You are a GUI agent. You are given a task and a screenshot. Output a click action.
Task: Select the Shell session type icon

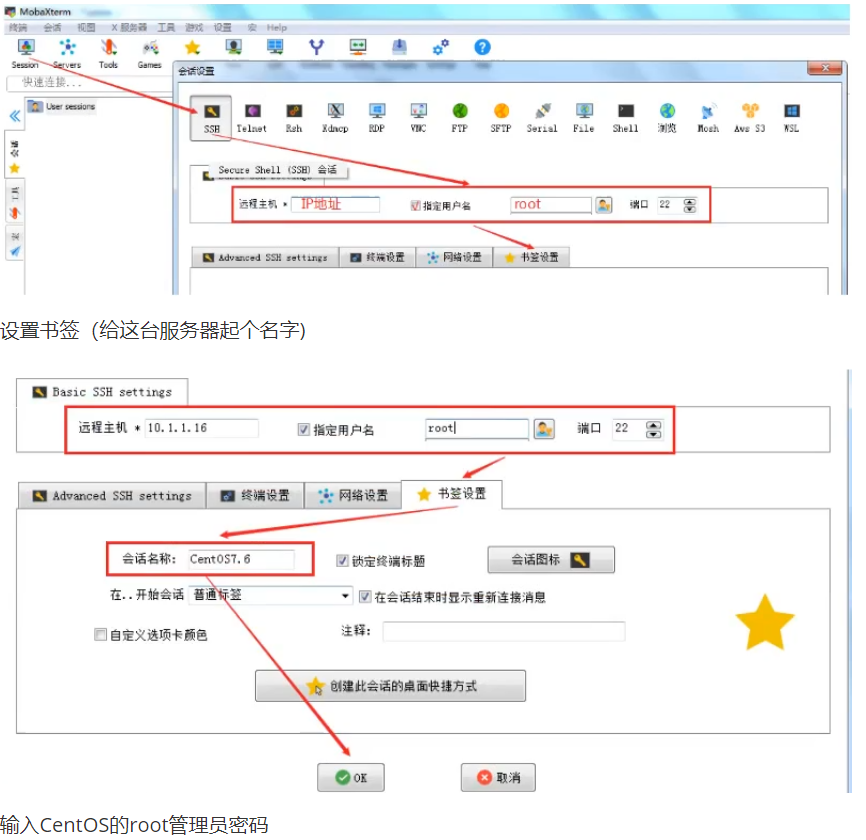pyautogui.click(x=625, y=118)
